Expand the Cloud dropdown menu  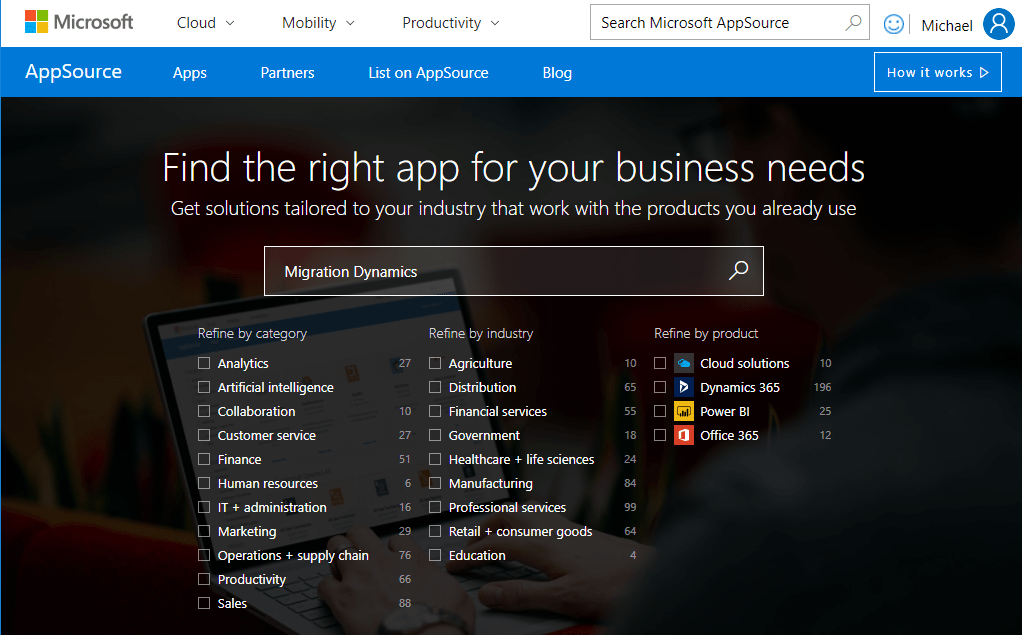pos(205,23)
